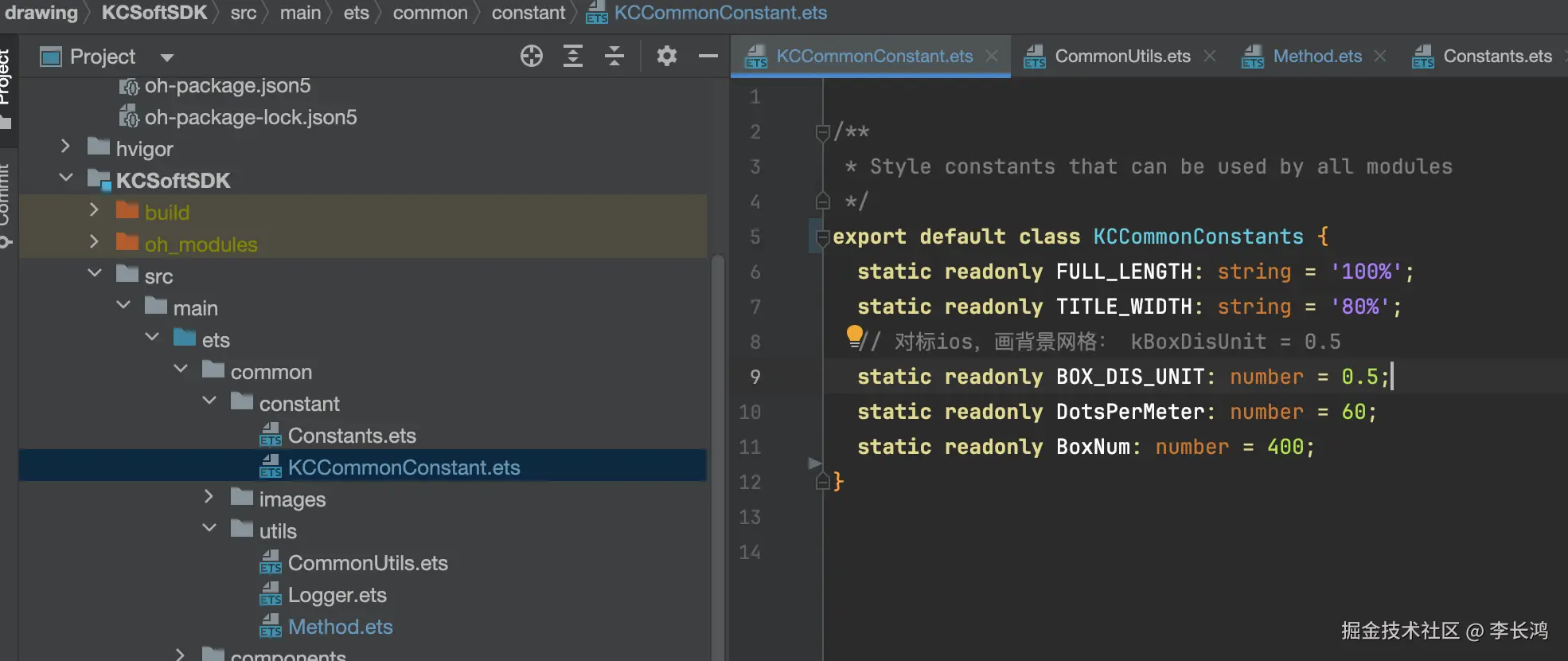Click the Project panel title label

point(103,57)
